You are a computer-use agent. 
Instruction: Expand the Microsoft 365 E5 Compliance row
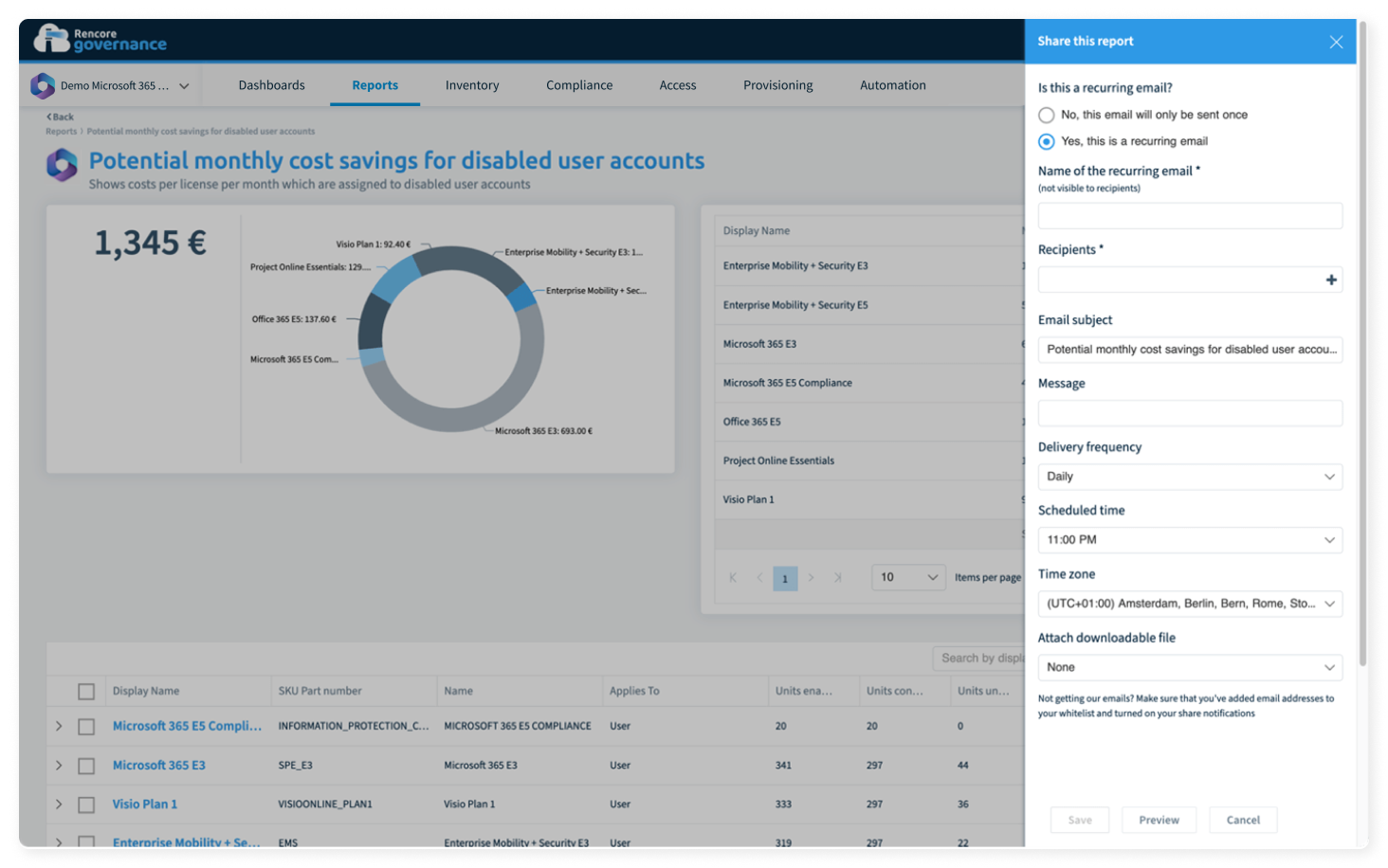point(59,726)
